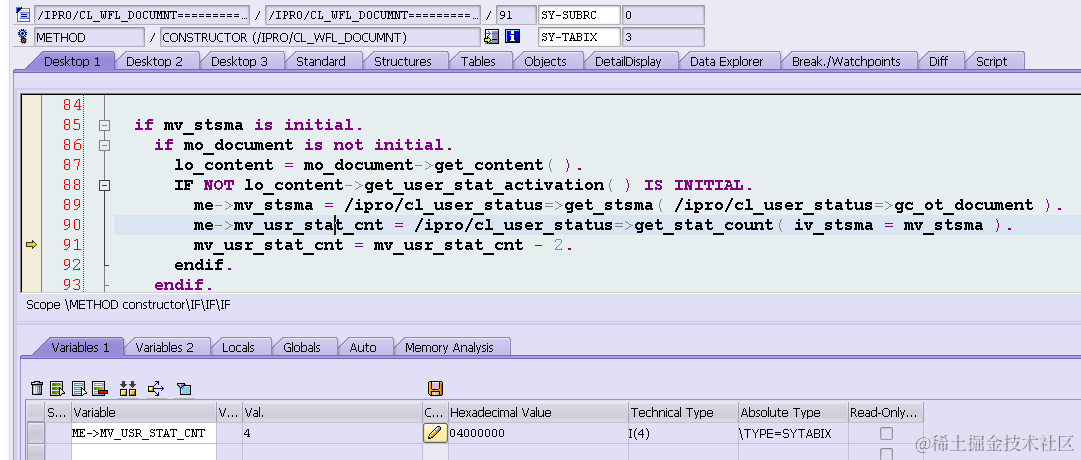
Task: Click hexadecimal value 04000000
Action: tap(538, 433)
